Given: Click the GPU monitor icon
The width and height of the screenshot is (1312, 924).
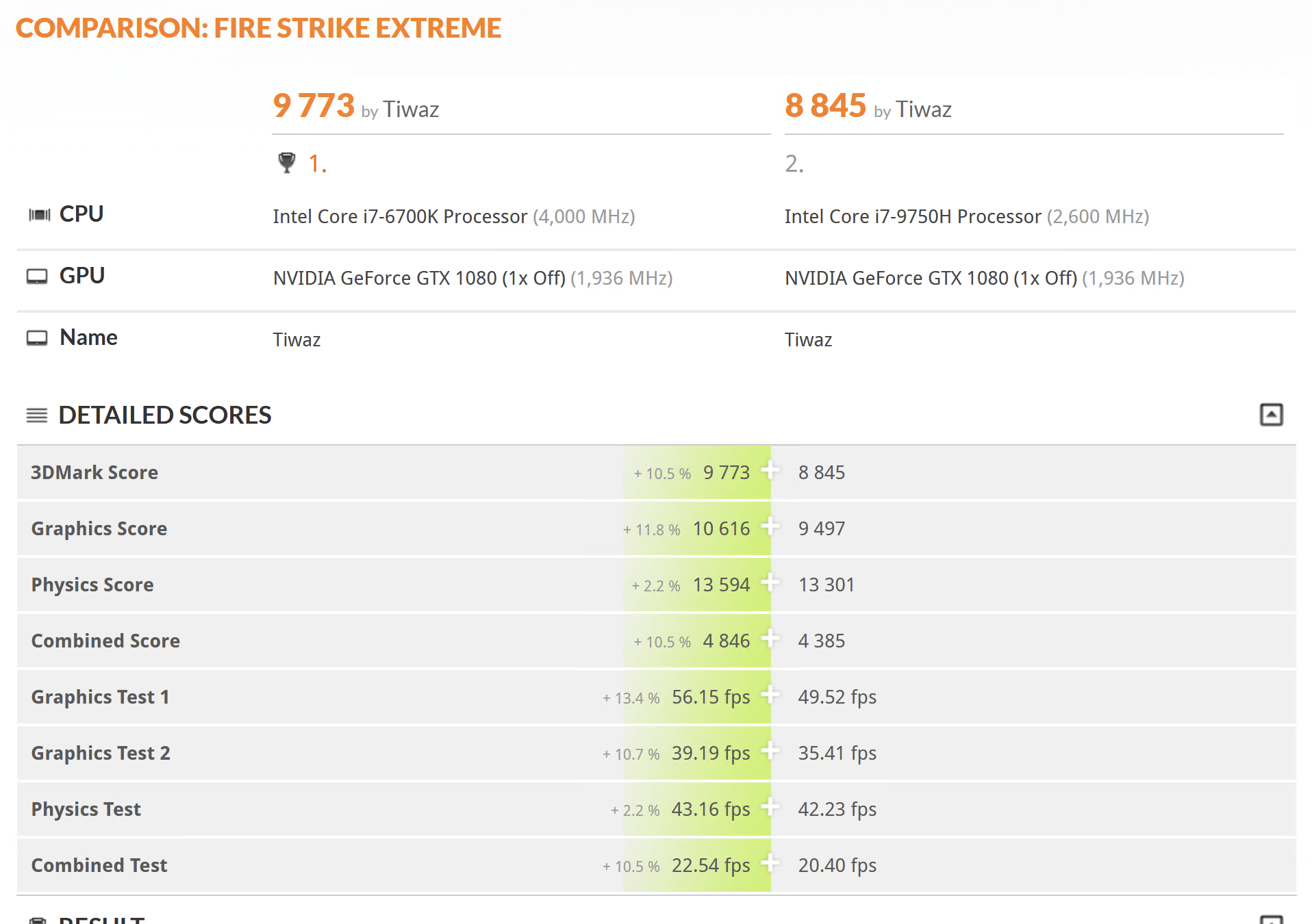Looking at the screenshot, I should 37,277.
